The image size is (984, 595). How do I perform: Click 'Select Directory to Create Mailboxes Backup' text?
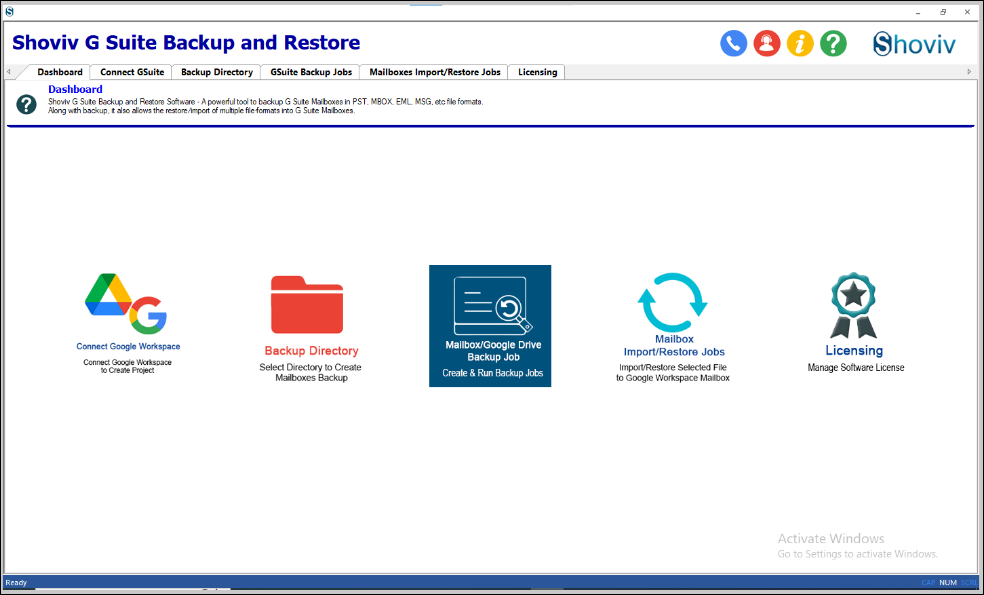click(x=311, y=372)
